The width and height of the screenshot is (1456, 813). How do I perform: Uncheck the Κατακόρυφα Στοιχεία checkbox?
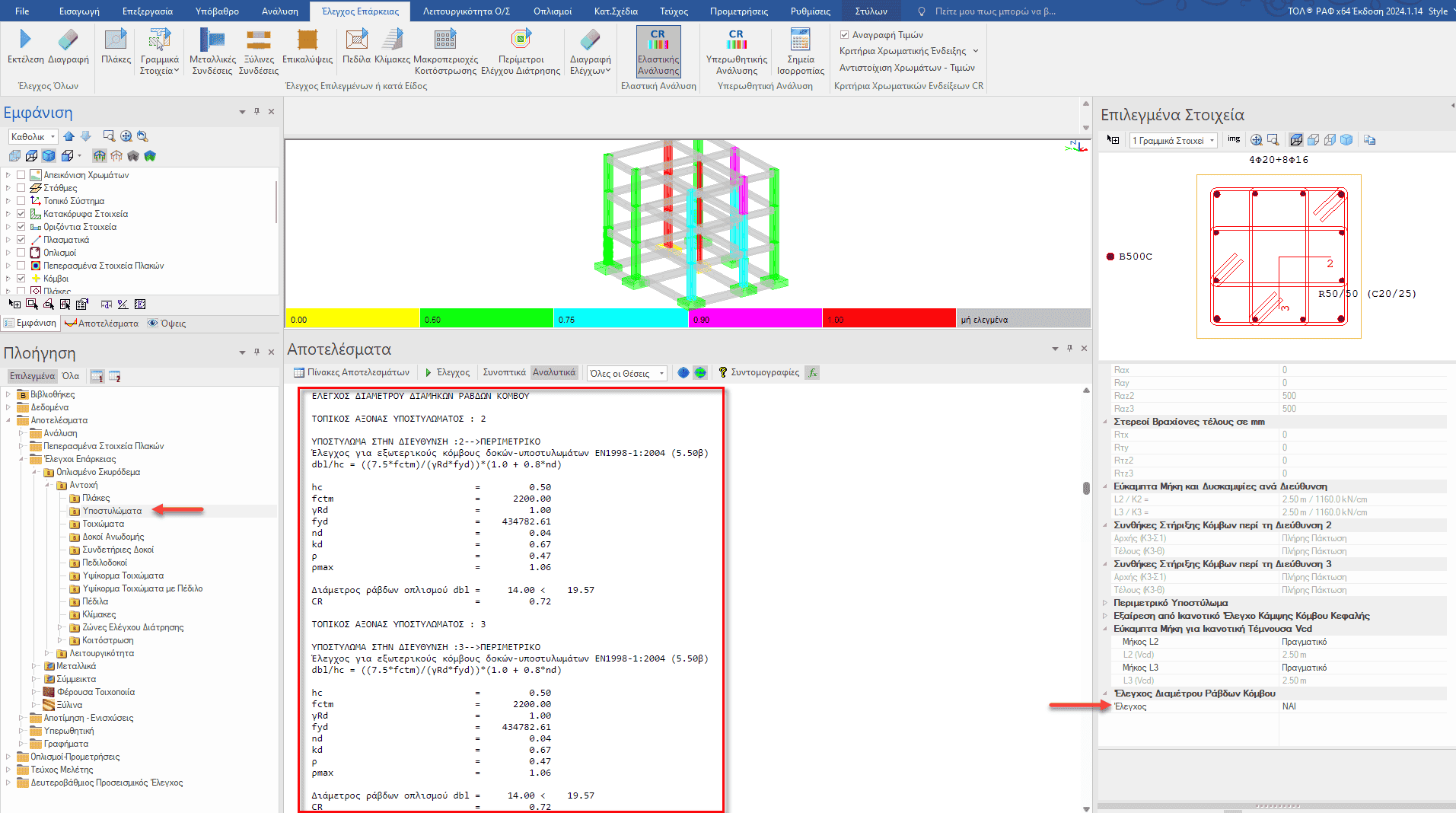pos(21,214)
